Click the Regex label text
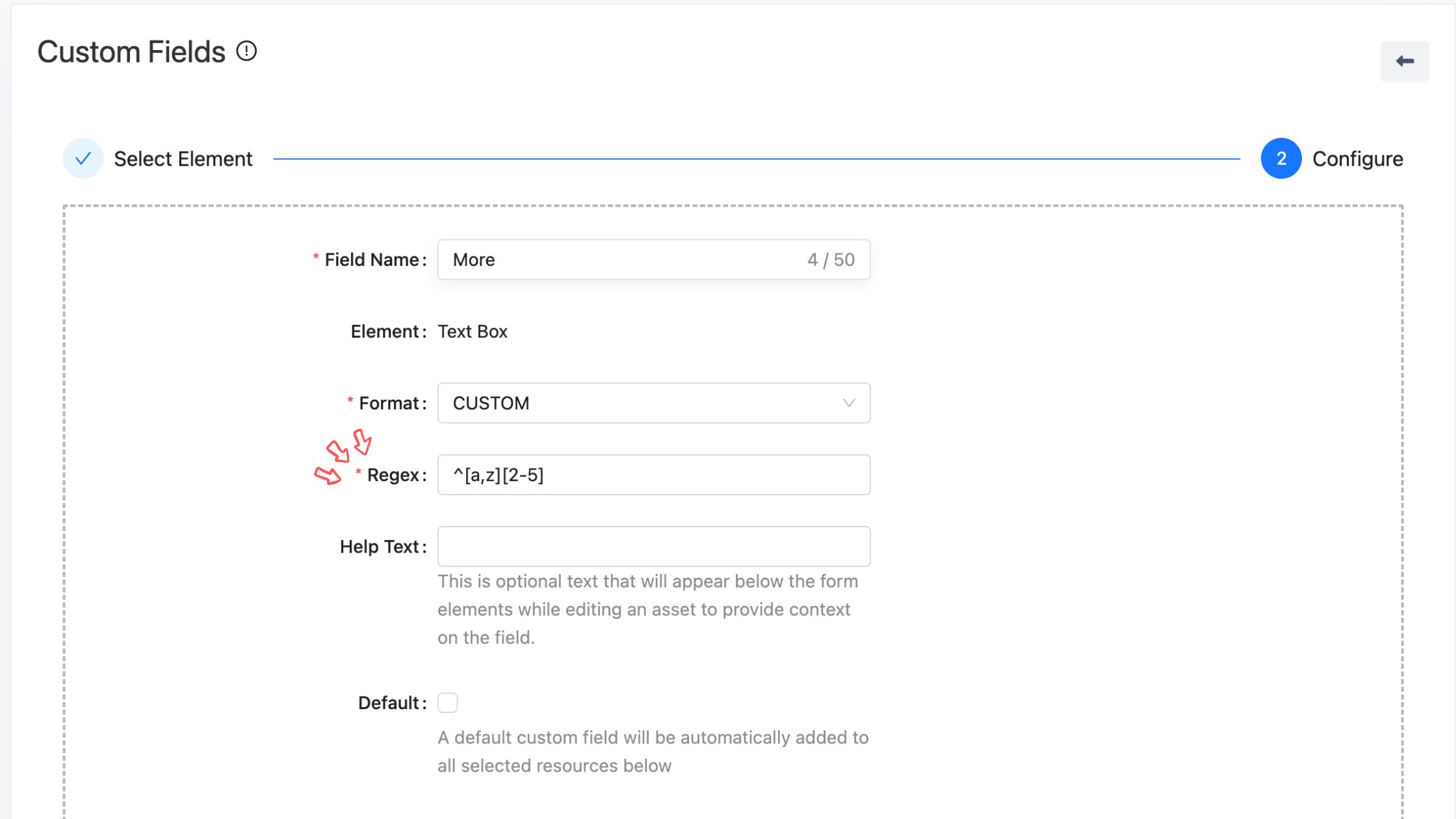The image size is (1456, 819). pyautogui.click(x=393, y=475)
